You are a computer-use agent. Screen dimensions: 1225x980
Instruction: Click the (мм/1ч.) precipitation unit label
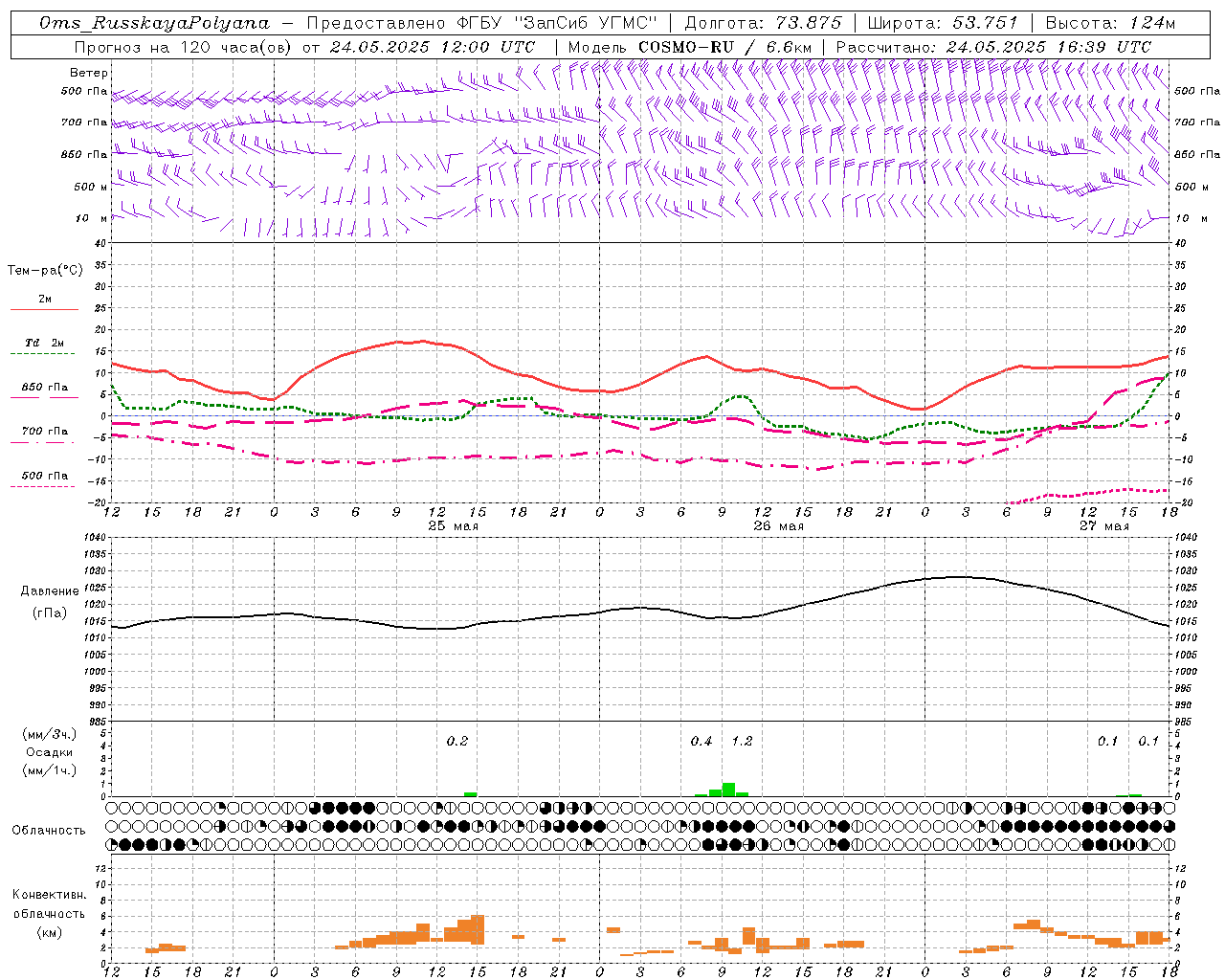click(49, 770)
